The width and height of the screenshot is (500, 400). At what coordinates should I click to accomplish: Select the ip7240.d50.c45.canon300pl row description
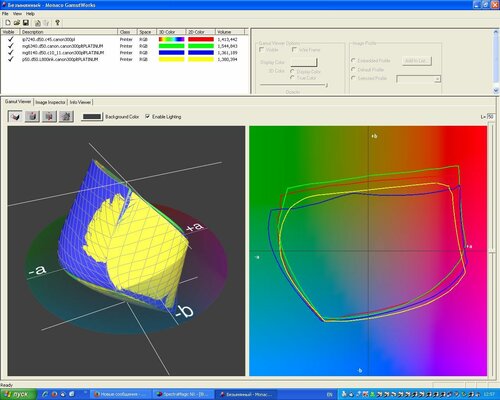pos(48,39)
